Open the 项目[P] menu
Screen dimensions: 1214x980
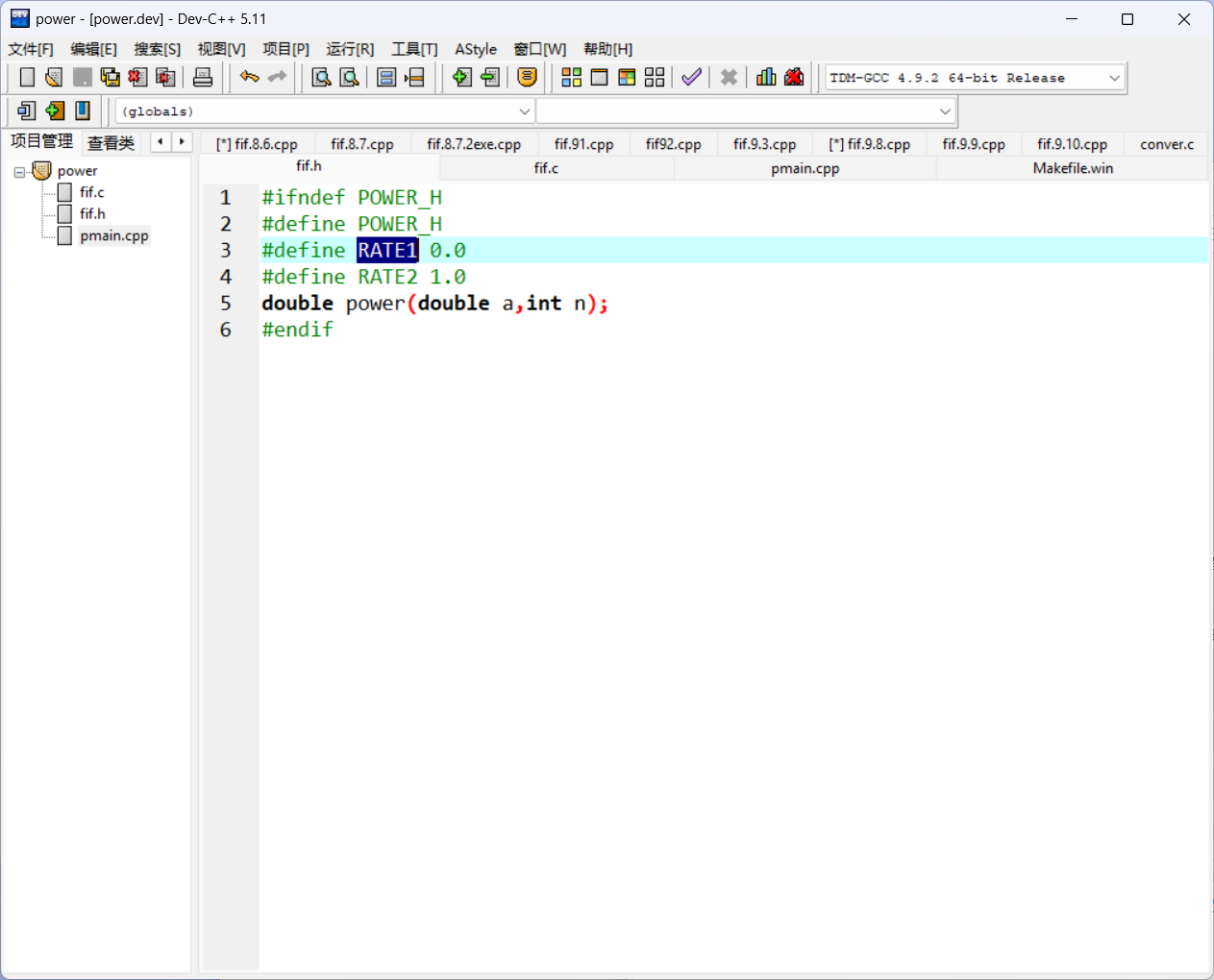click(x=285, y=49)
